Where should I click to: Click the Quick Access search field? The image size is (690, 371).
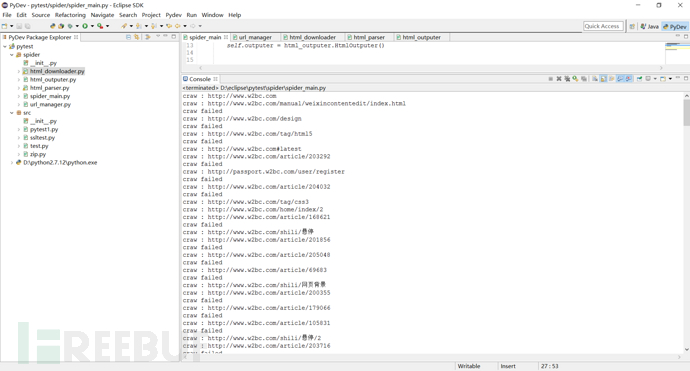(x=603, y=26)
